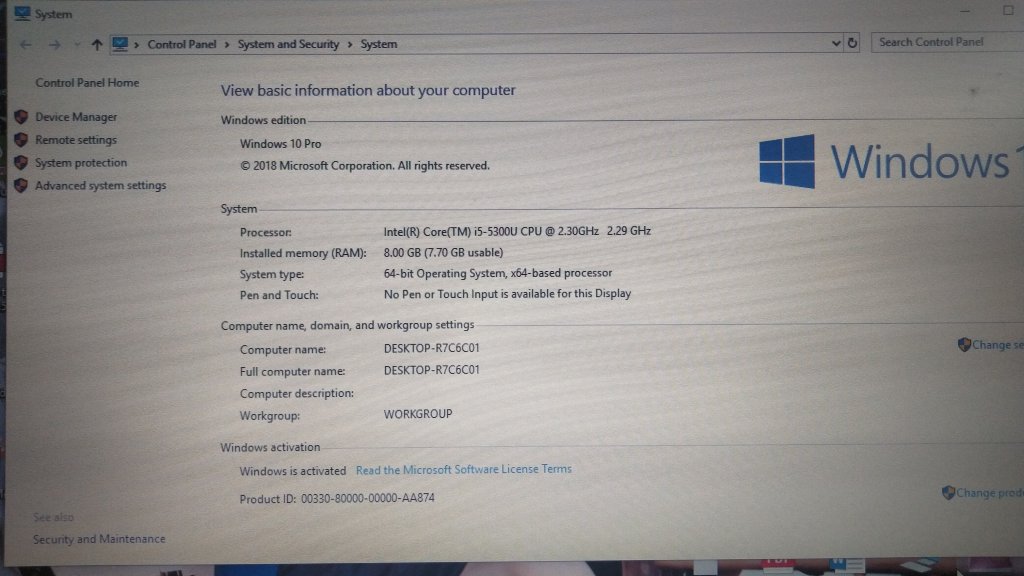Click the Windows logo graphic
1024x576 pixels.
click(787, 161)
